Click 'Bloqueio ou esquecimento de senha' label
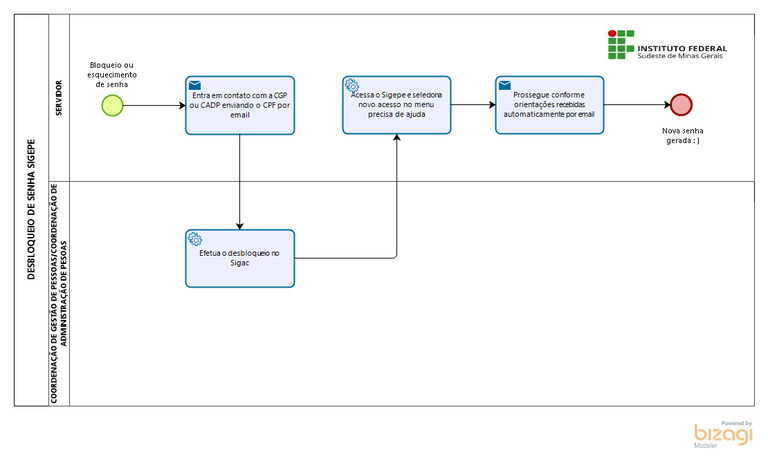The width and height of the screenshot is (768, 470). 112,75
